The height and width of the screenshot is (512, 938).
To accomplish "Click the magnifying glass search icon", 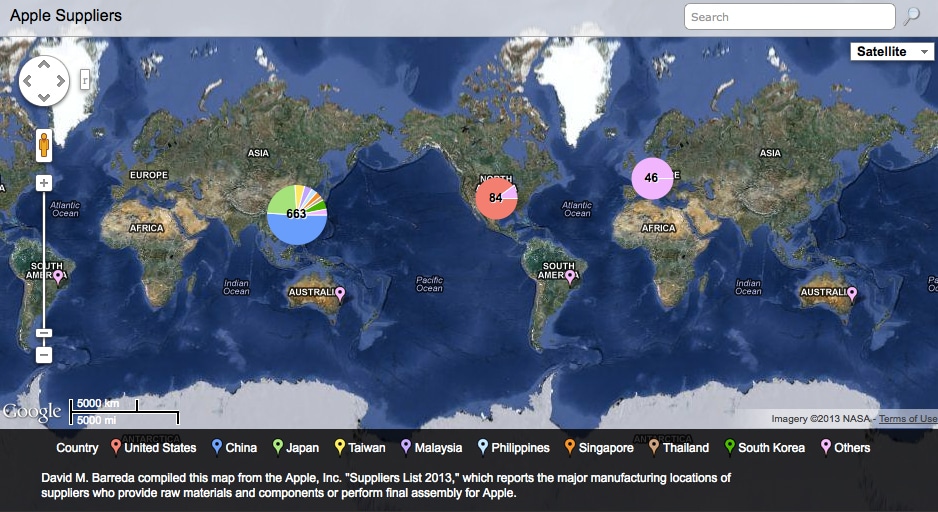I will click(911, 17).
